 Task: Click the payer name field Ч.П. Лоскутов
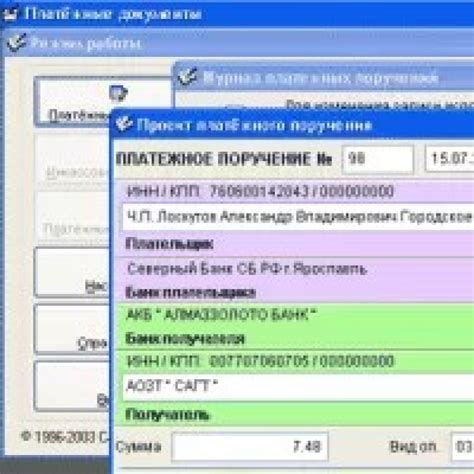coord(298,217)
